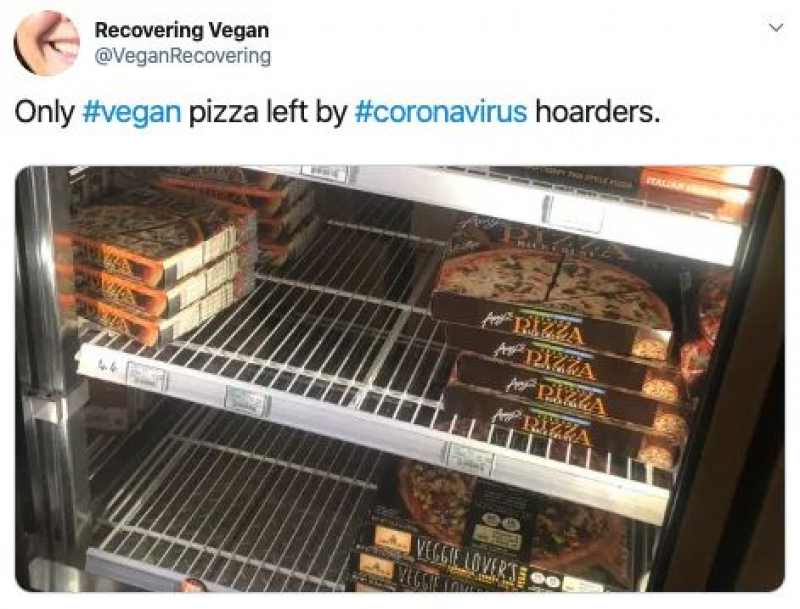Click the phrase pizza left by
This screenshot has width=800, height=609.
pos(268,112)
